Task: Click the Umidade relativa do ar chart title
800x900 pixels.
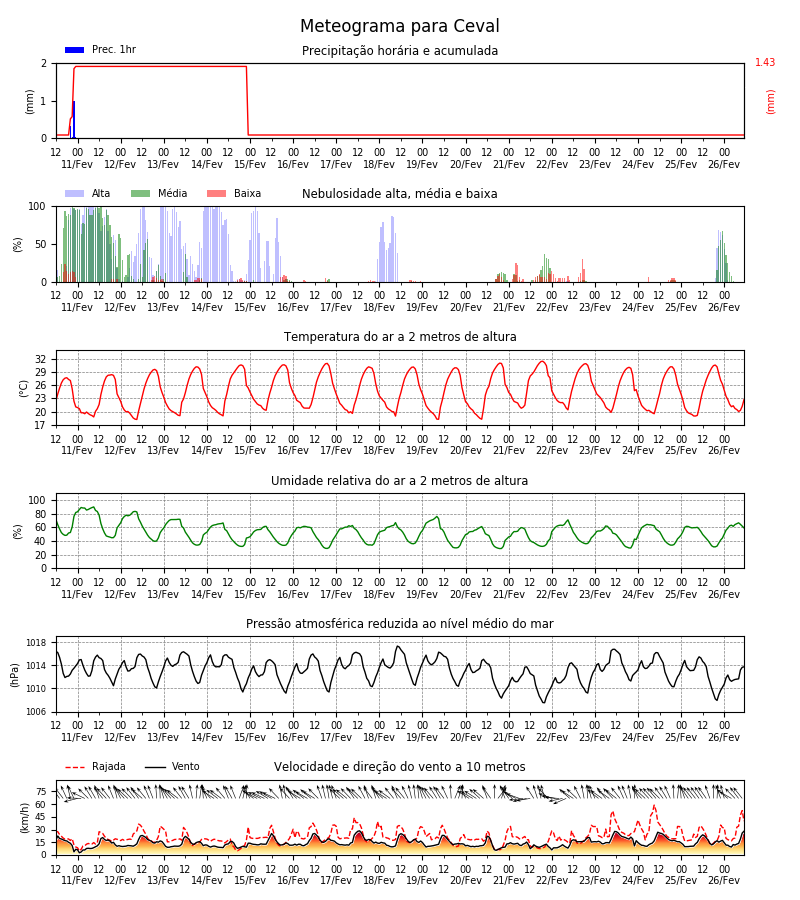Action: (399, 480)
